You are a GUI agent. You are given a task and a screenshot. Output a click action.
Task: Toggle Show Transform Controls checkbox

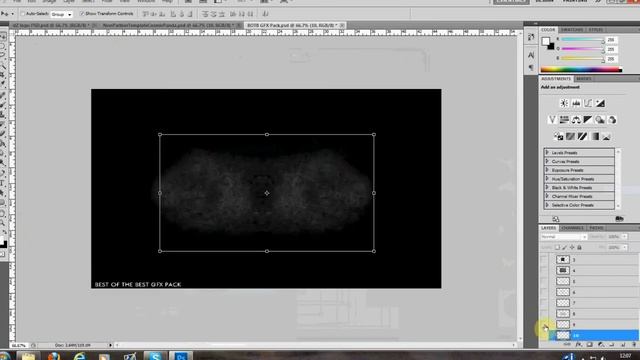tap(82, 14)
